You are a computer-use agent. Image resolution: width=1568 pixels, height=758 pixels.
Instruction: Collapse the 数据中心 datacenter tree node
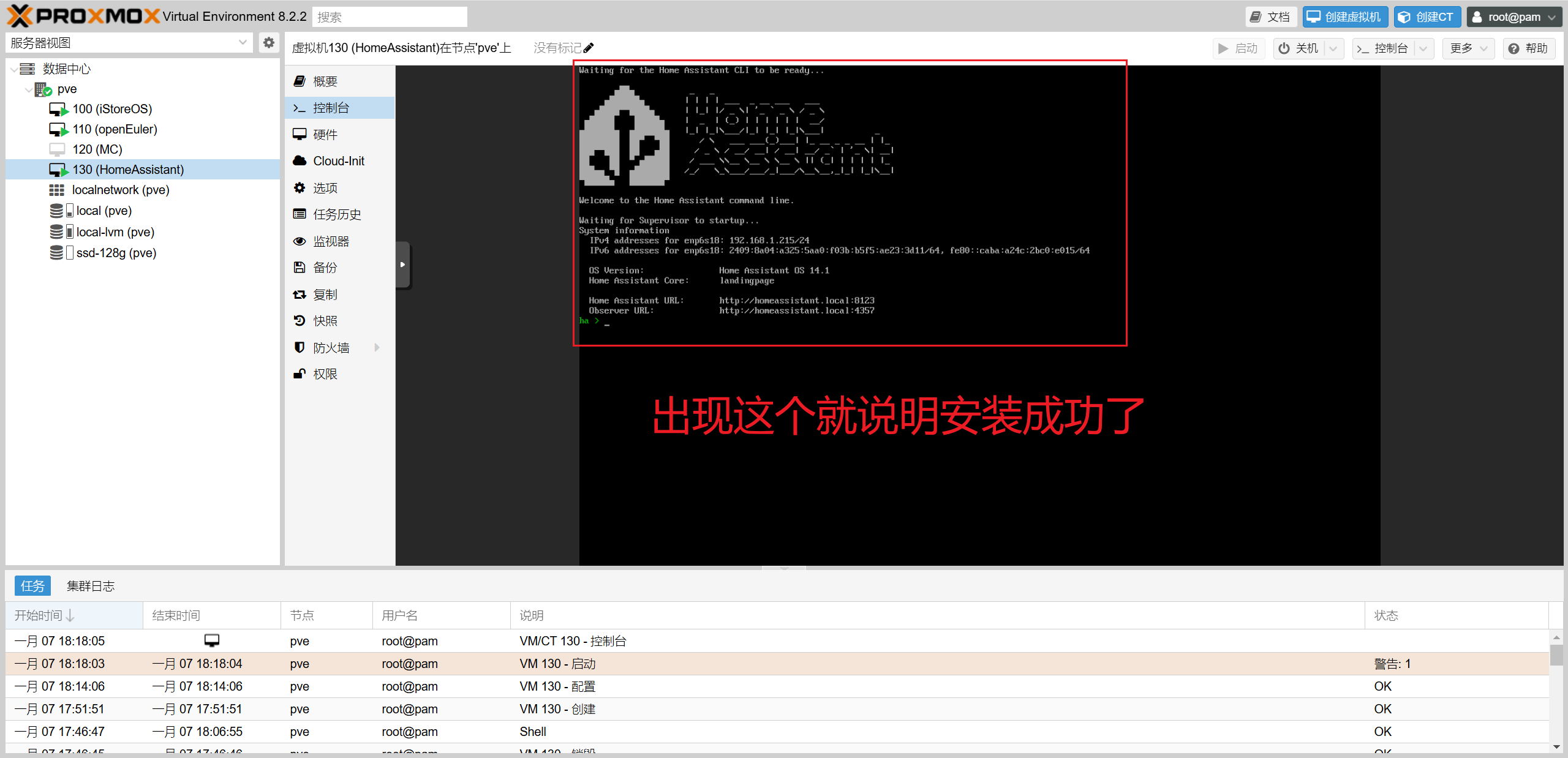[13, 69]
